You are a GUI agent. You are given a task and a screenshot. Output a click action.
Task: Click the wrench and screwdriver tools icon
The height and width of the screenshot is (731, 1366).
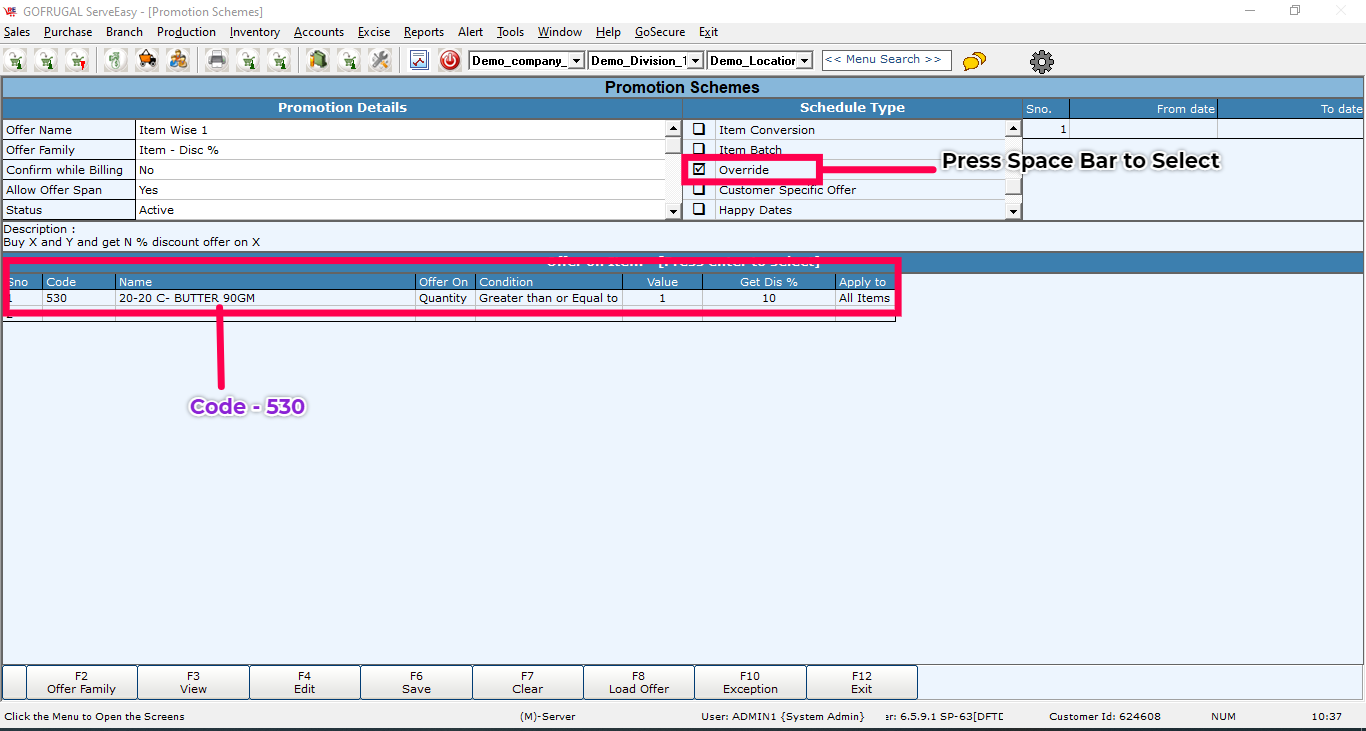[379, 60]
